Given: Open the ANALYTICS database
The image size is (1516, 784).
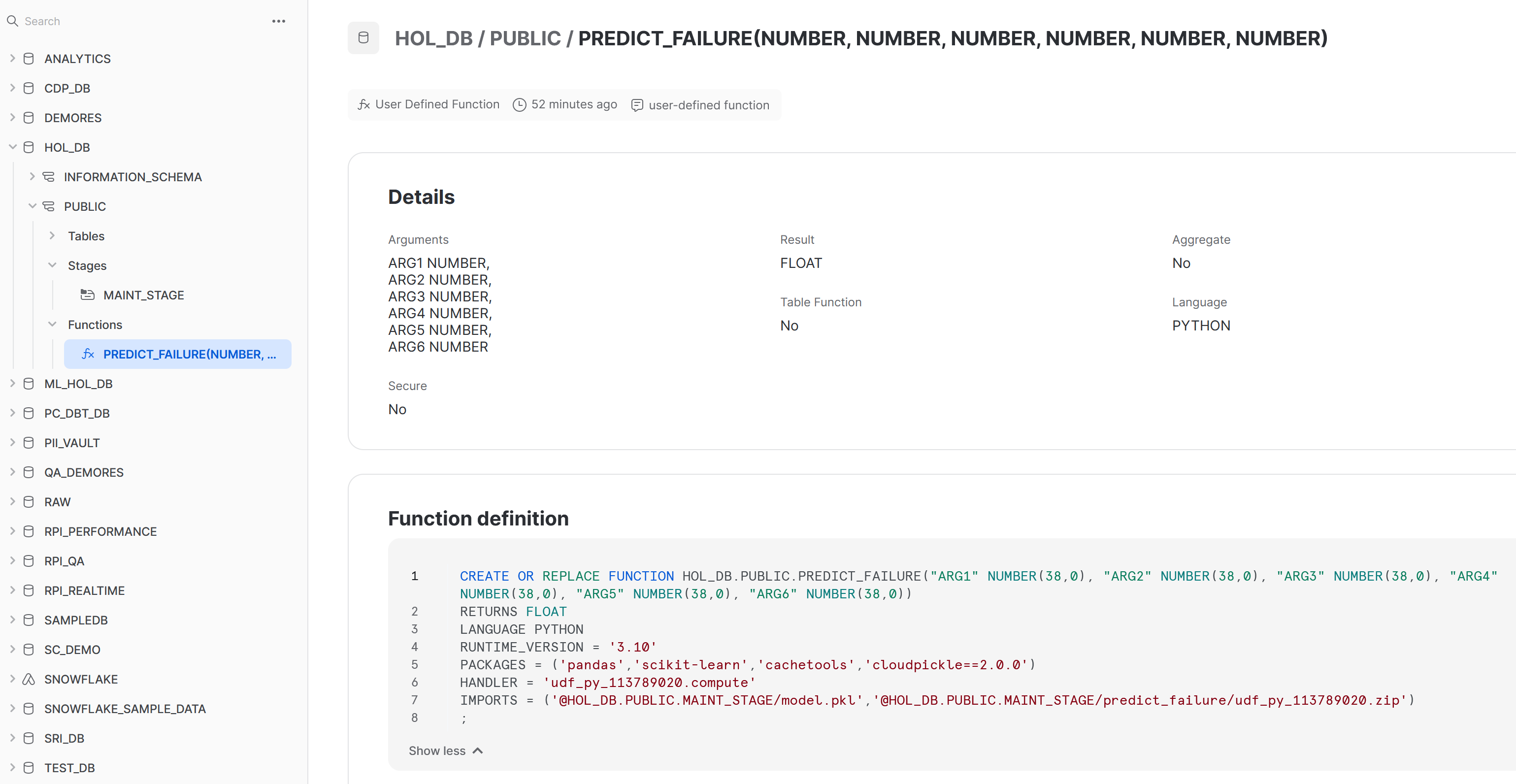Looking at the screenshot, I should 77,59.
